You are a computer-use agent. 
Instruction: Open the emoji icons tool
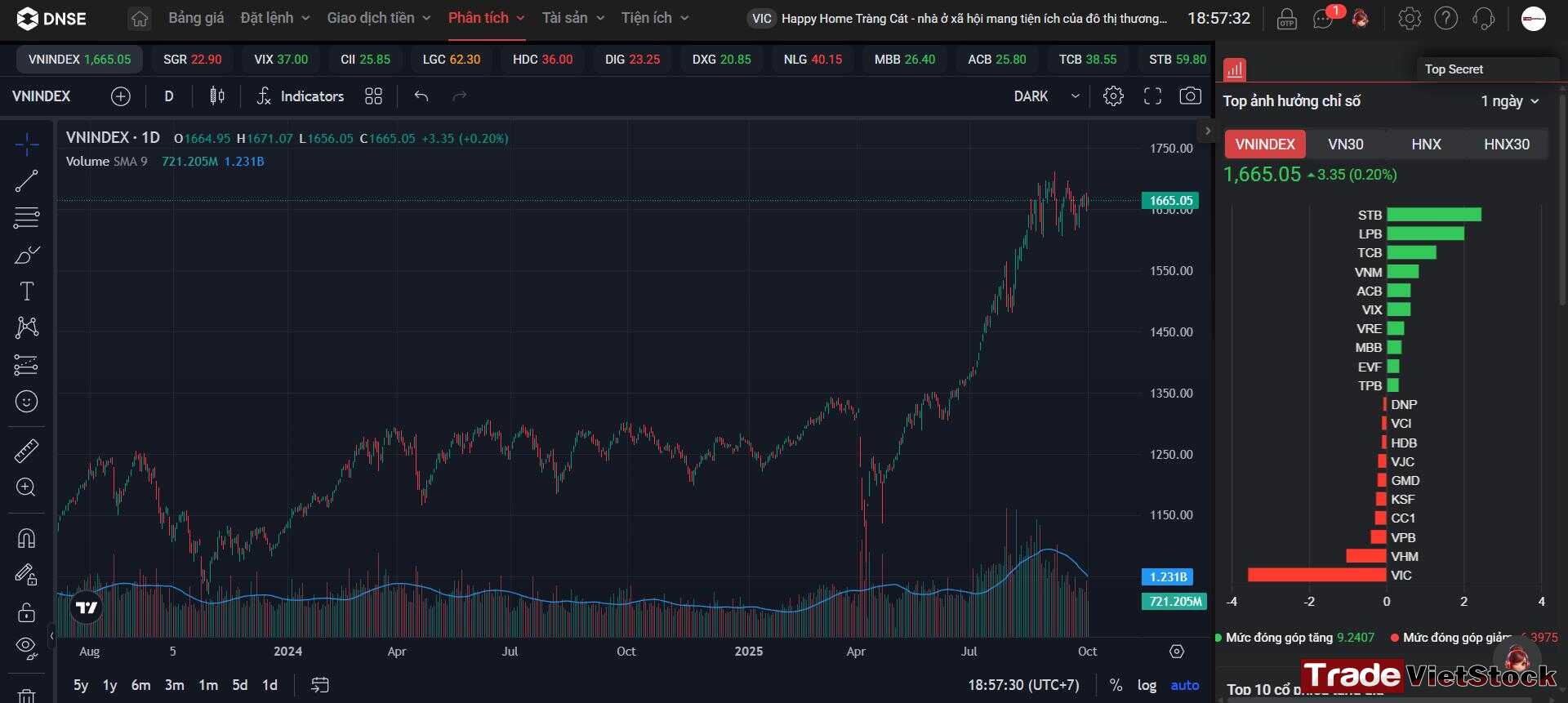(26, 402)
